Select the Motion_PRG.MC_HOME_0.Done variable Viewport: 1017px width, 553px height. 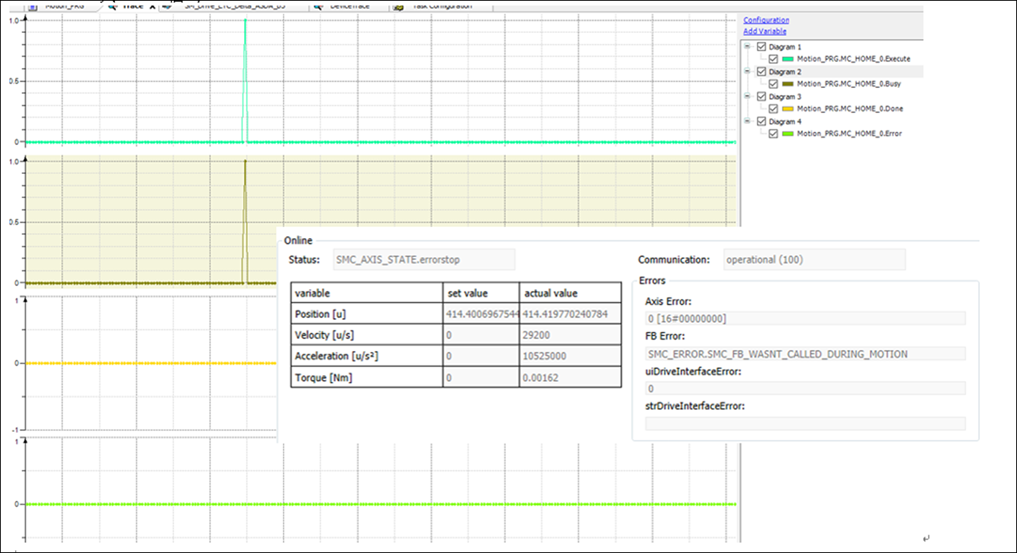(x=848, y=109)
